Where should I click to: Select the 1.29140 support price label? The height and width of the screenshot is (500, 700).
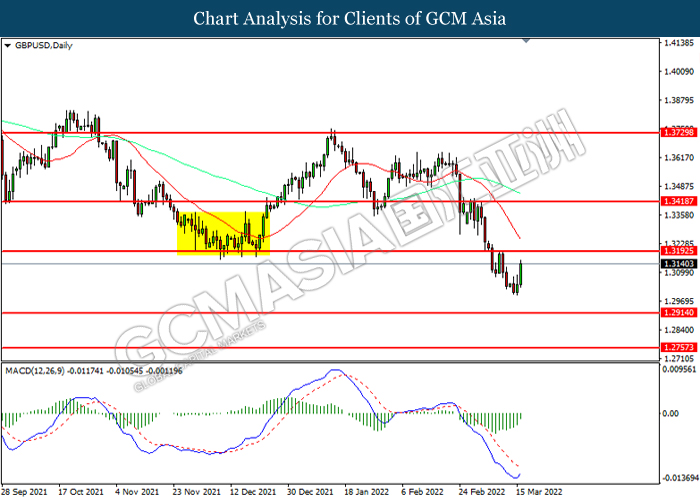coord(679,312)
